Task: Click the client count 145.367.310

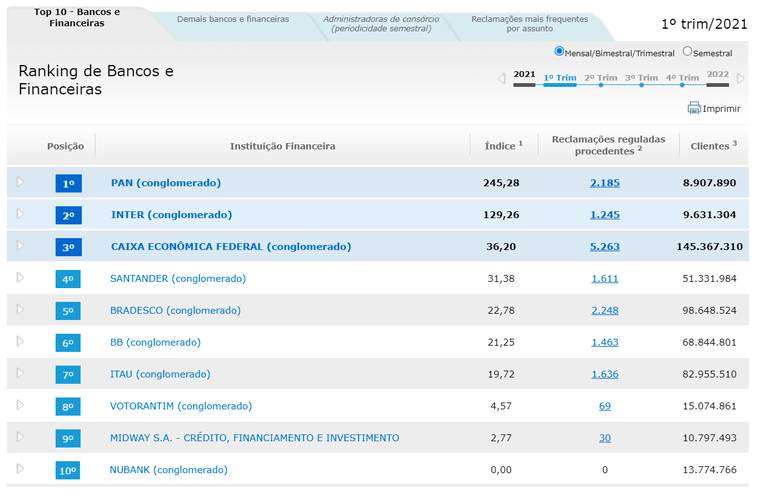Action: click(709, 247)
